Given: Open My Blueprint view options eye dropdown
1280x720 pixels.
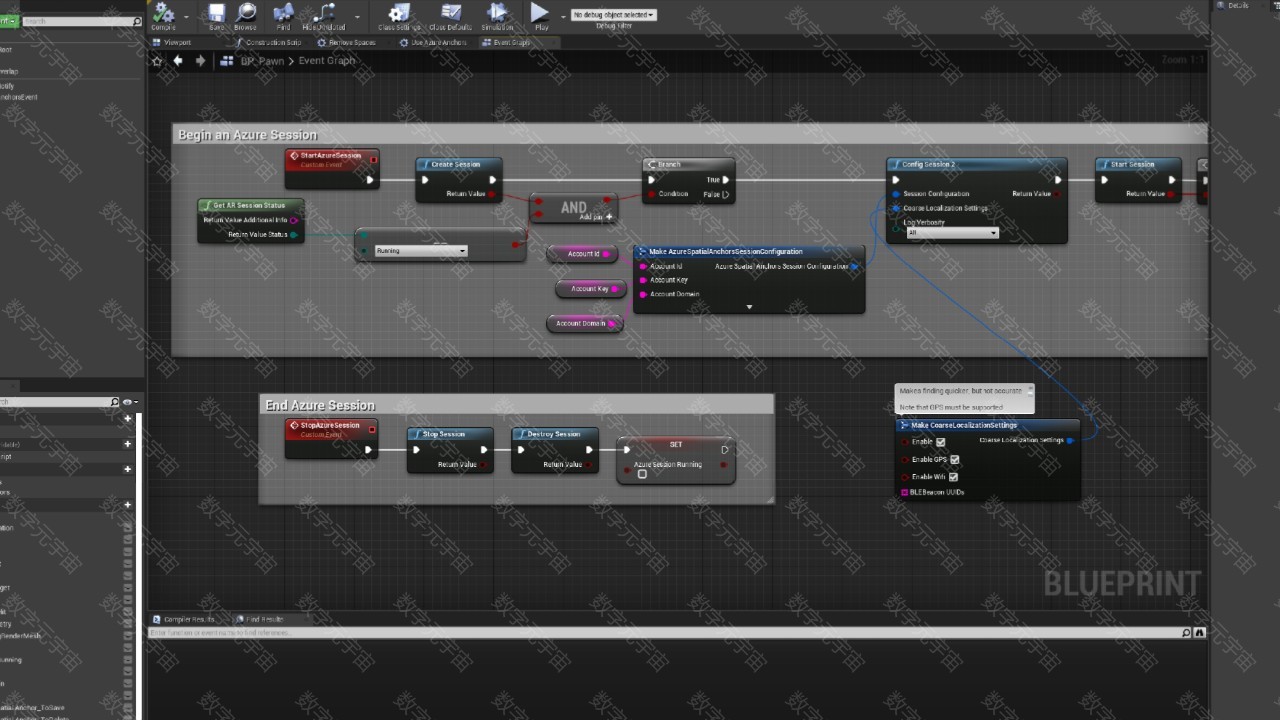Looking at the screenshot, I should (130, 402).
